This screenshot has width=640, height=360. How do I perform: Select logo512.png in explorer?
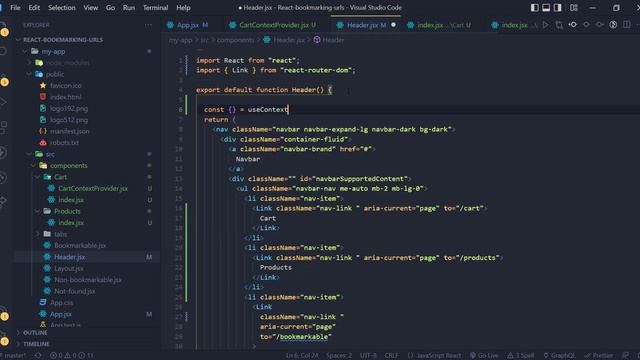[x=69, y=120]
